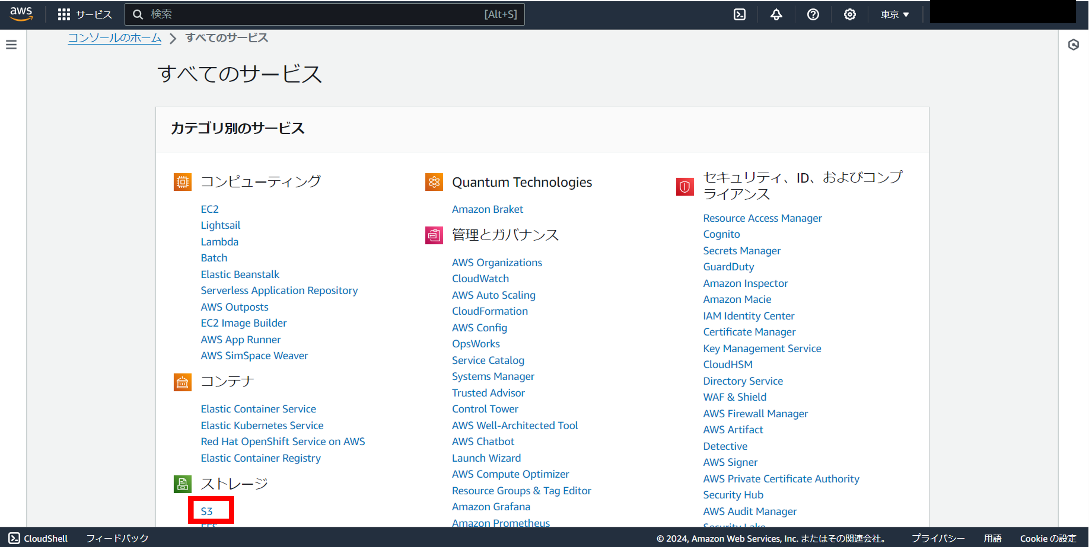Image resolution: width=1089 pixels, height=547 pixels.
Task: Open Resource Groups & Tag Editor
Action: click(522, 491)
